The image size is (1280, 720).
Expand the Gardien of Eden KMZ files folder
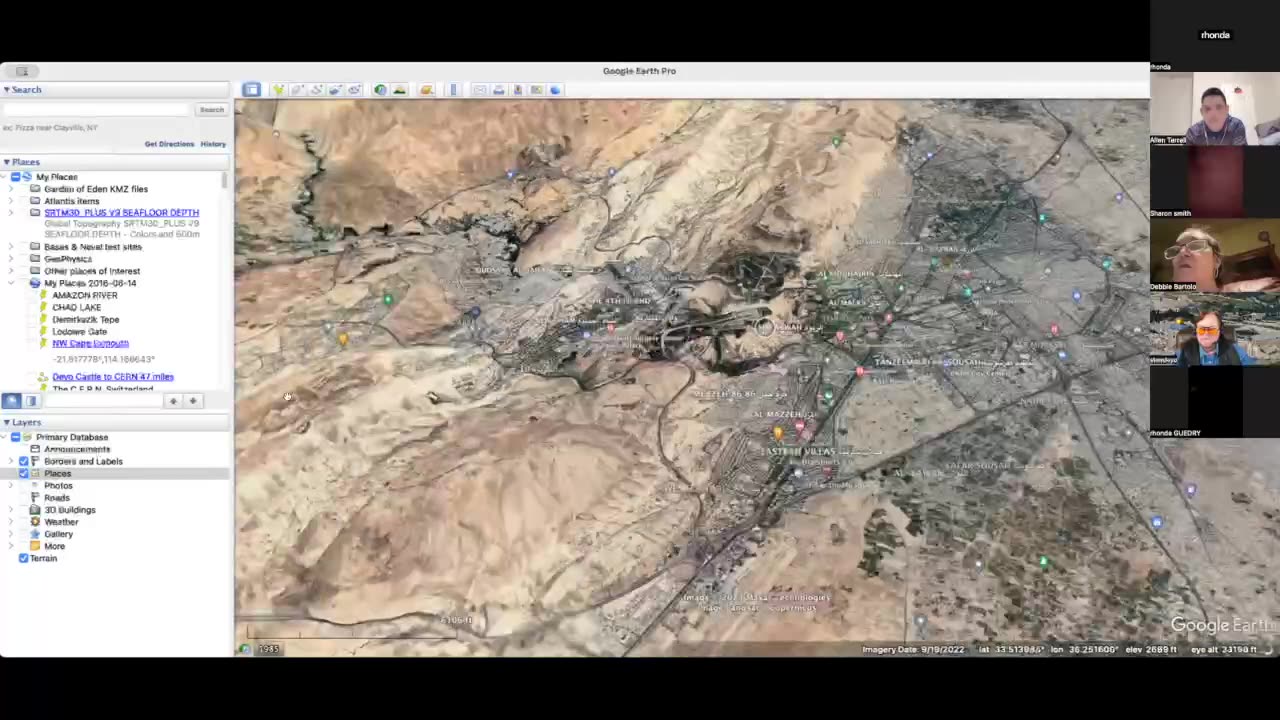tap(11, 189)
